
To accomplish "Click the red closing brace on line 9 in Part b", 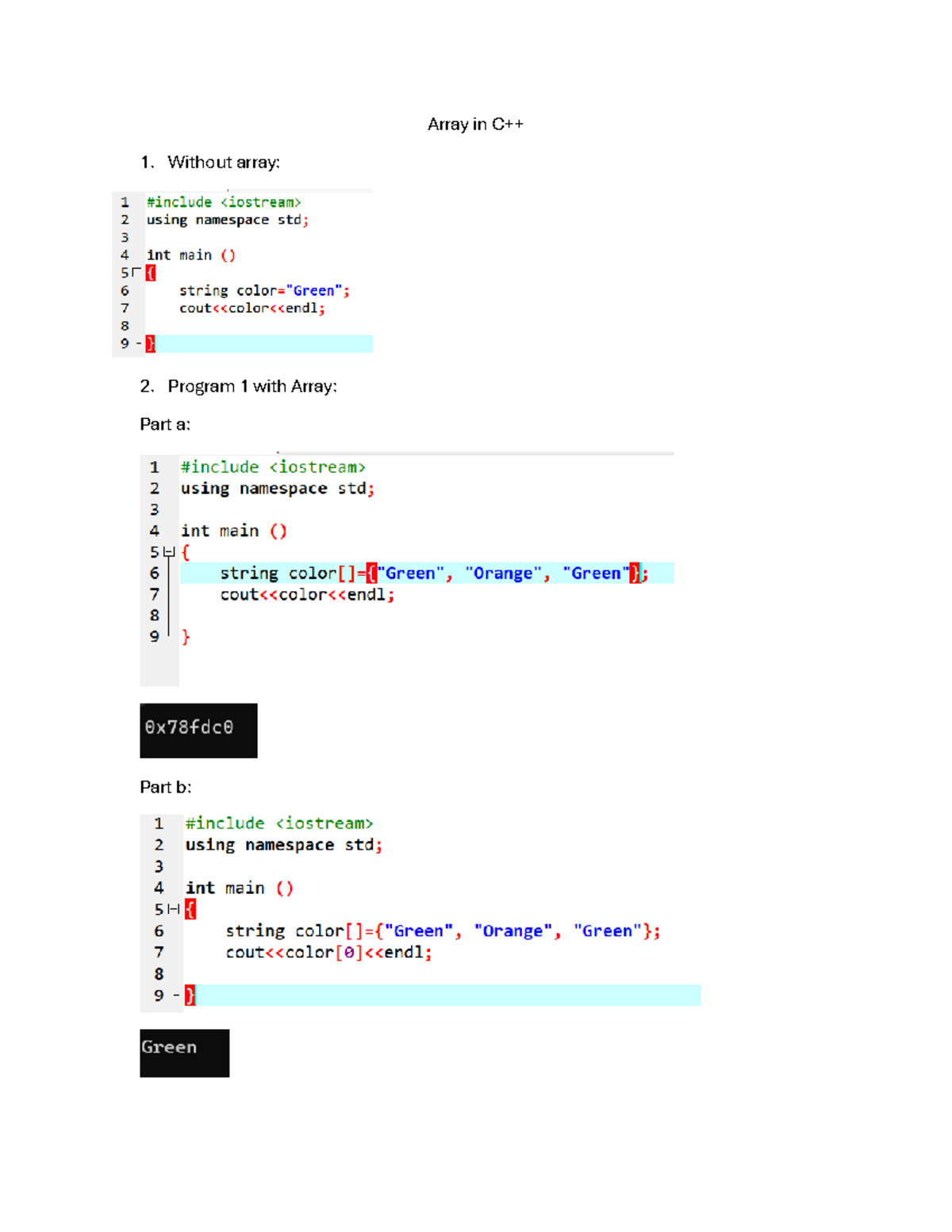I will (189, 995).
